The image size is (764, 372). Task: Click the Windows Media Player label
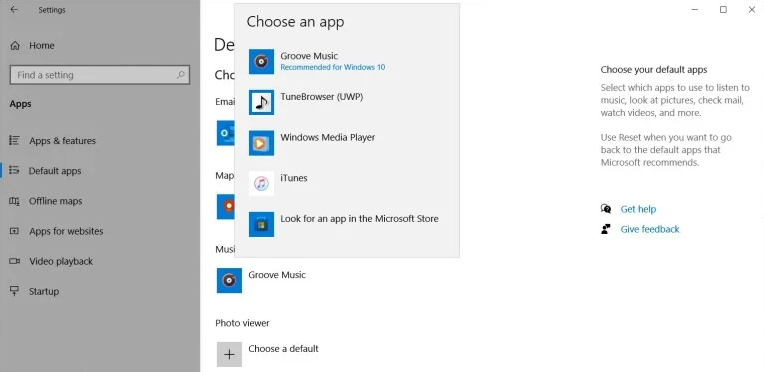(327, 137)
